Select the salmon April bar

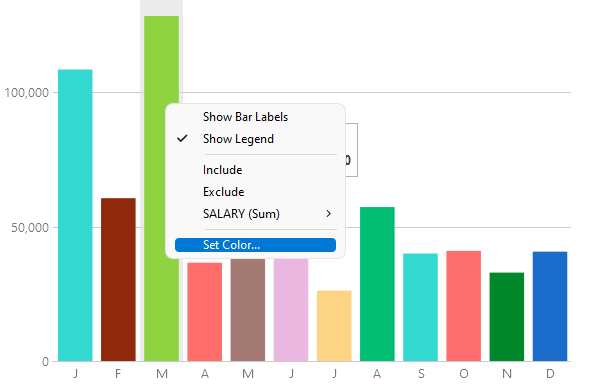(x=205, y=312)
